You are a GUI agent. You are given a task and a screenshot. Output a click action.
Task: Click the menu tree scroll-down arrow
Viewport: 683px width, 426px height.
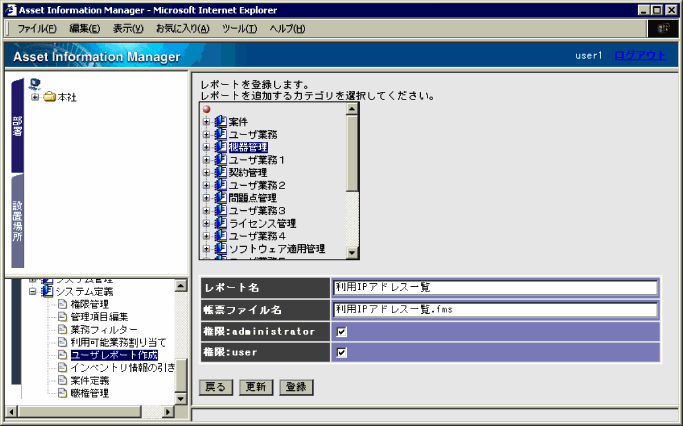pyautogui.click(x=181, y=398)
